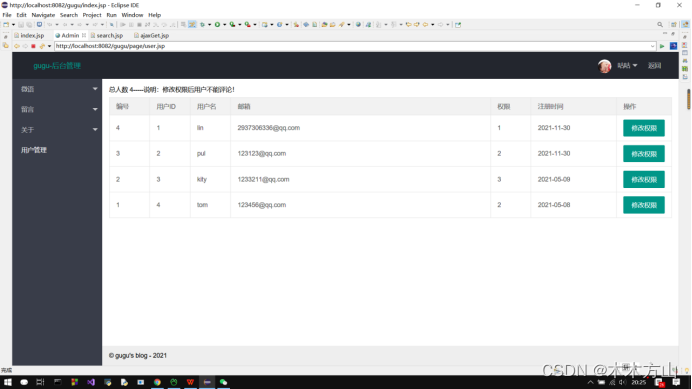Click the Open Web Browser globe icon
Image resolution: width=692 pixels, height=389 pixels.
(358, 25)
